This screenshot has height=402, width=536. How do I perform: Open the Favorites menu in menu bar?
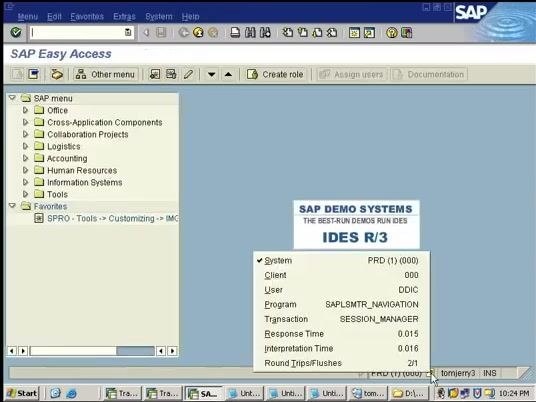coord(87,16)
